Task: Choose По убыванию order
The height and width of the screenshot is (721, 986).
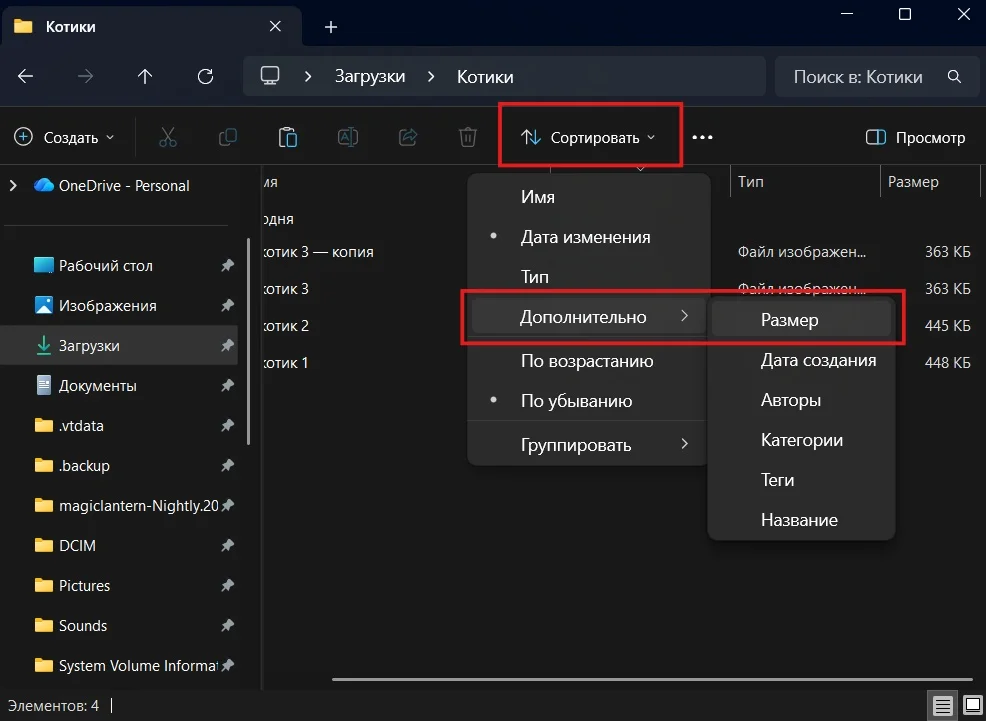Action: (589, 400)
